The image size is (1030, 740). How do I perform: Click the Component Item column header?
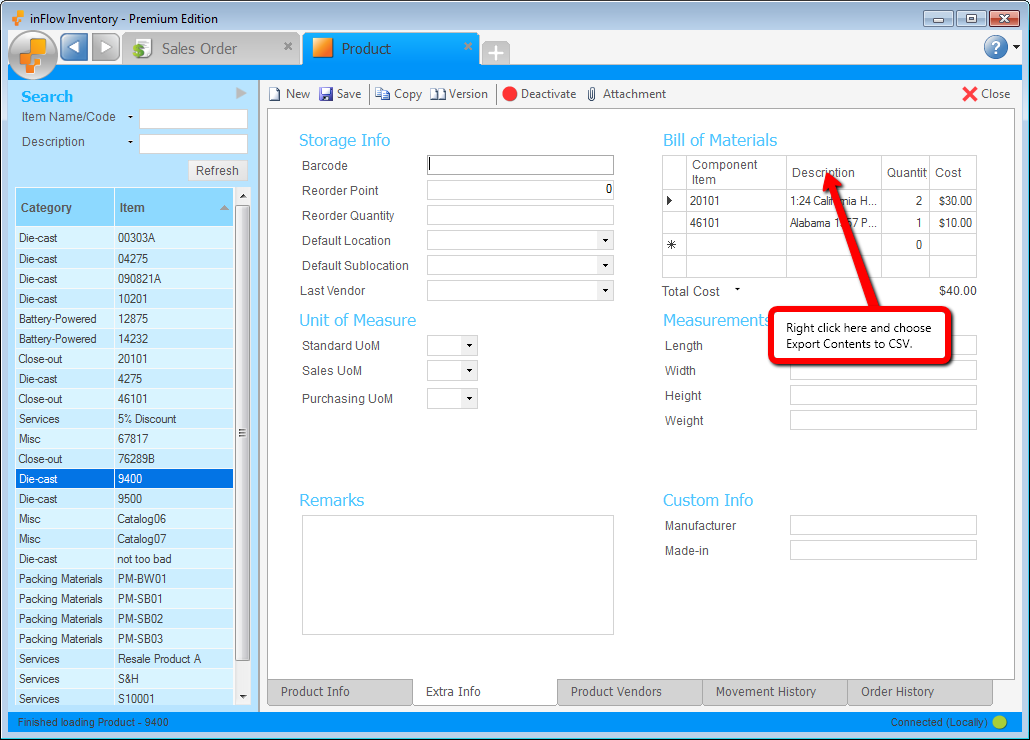[736, 173]
